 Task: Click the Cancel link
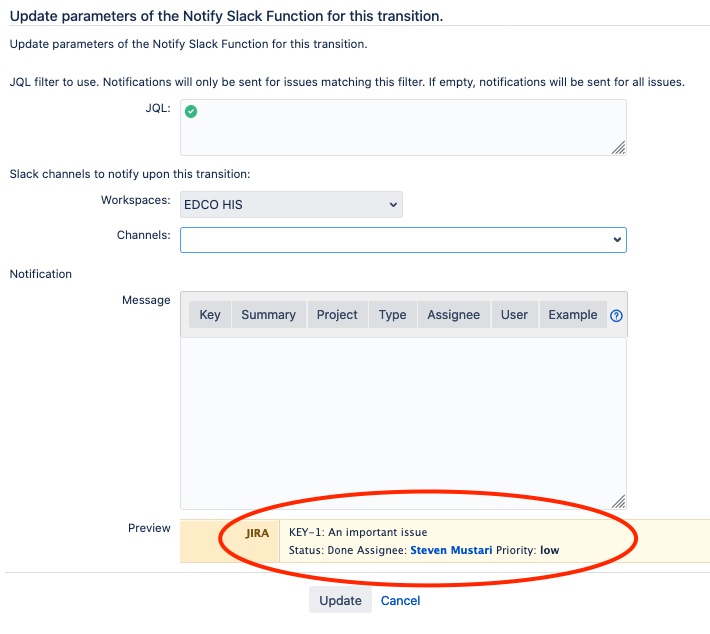click(400, 600)
